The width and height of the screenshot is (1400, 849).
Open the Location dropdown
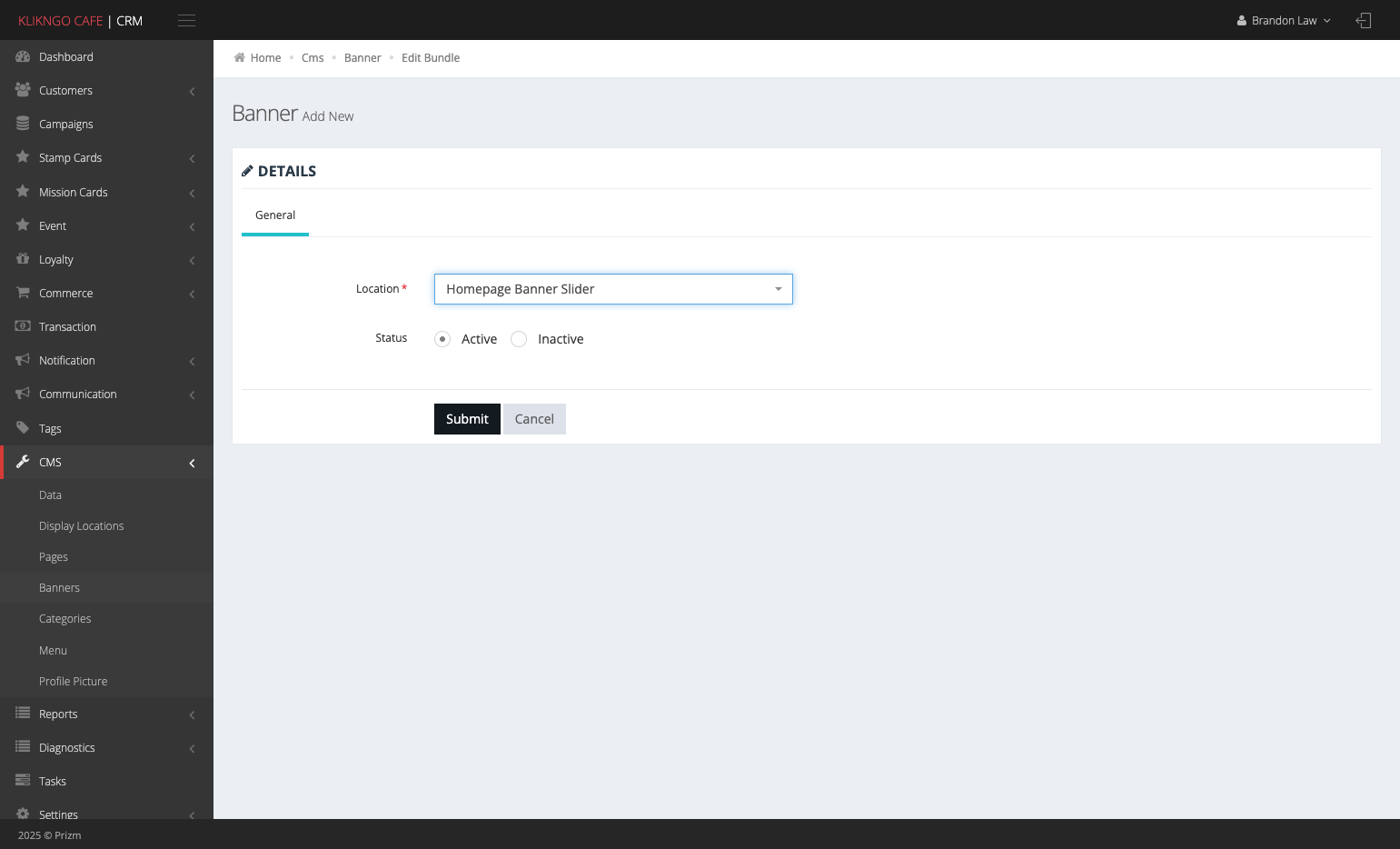pos(613,289)
